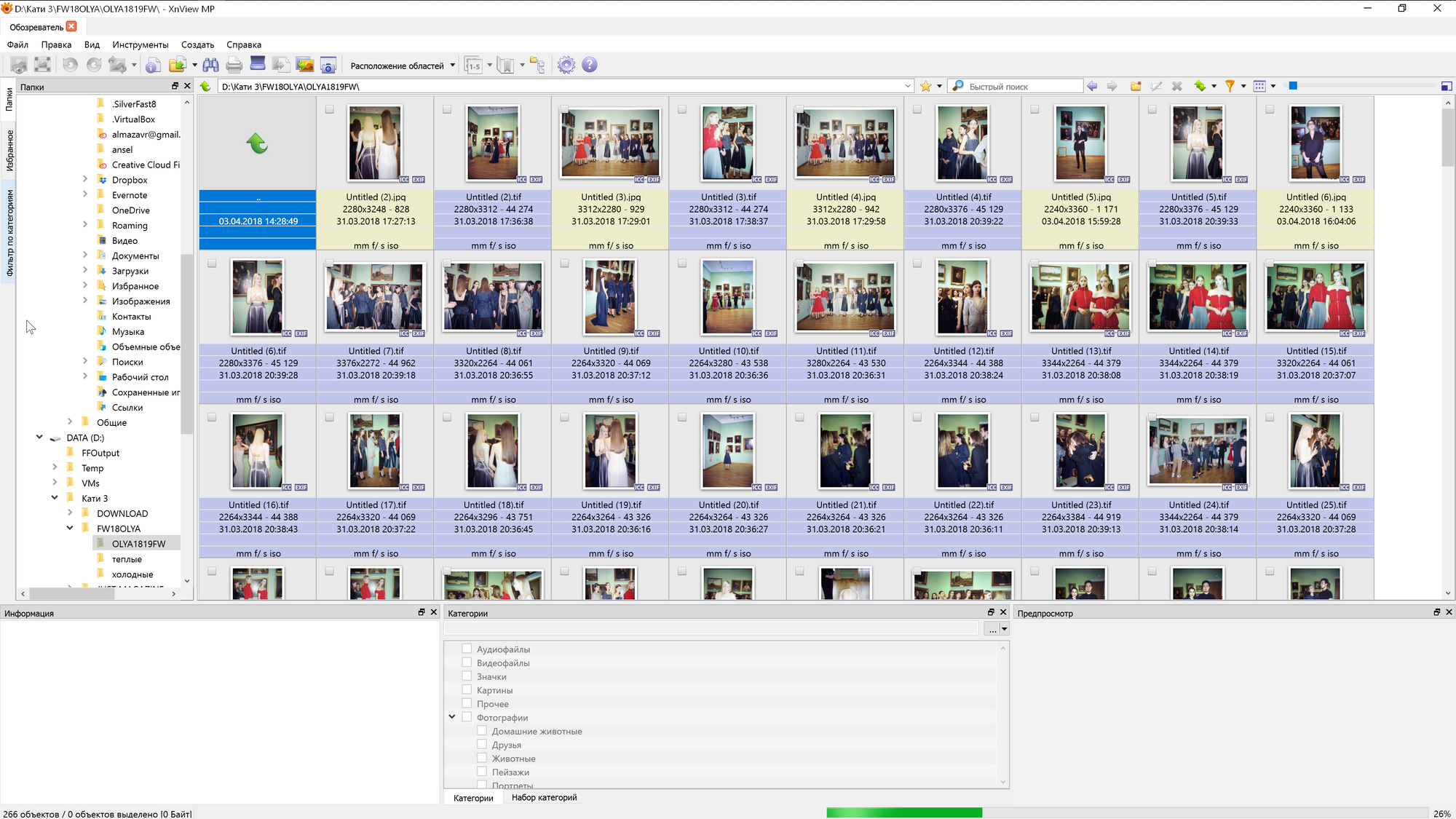The image size is (1456, 819).
Task: Select the теплые folder in tree
Action: coord(127,559)
